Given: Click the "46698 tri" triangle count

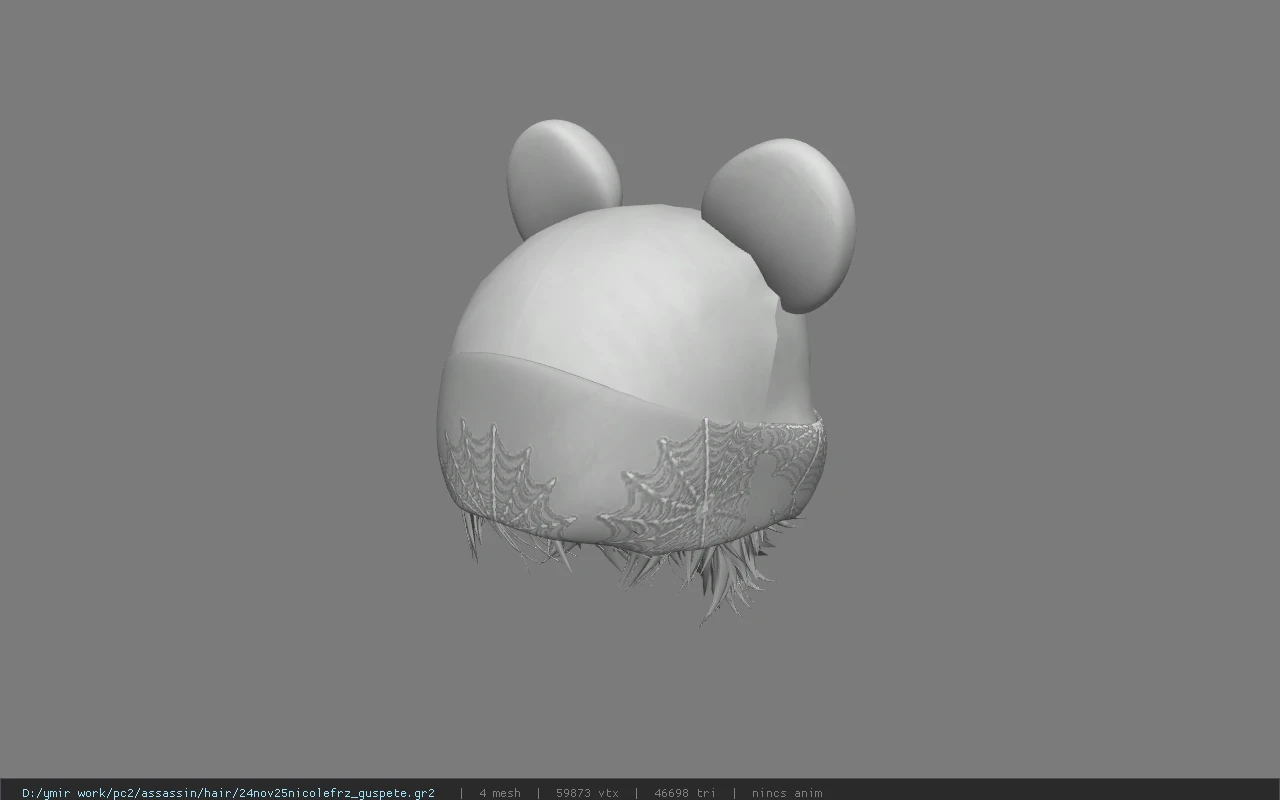Looking at the screenshot, I should pyautogui.click(x=685, y=793).
